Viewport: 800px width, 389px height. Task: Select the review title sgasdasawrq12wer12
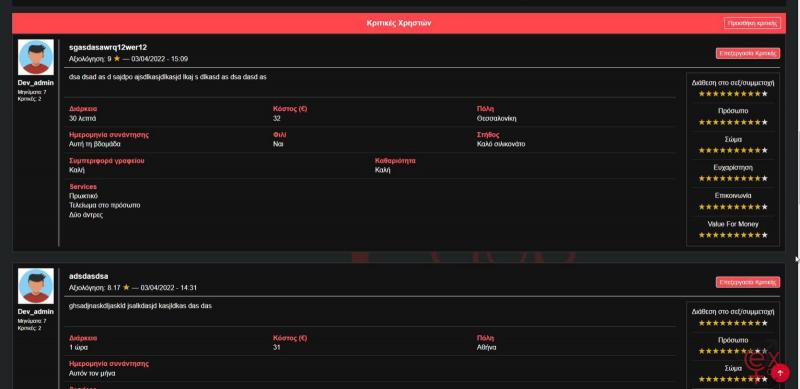click(x=108, y=47)
